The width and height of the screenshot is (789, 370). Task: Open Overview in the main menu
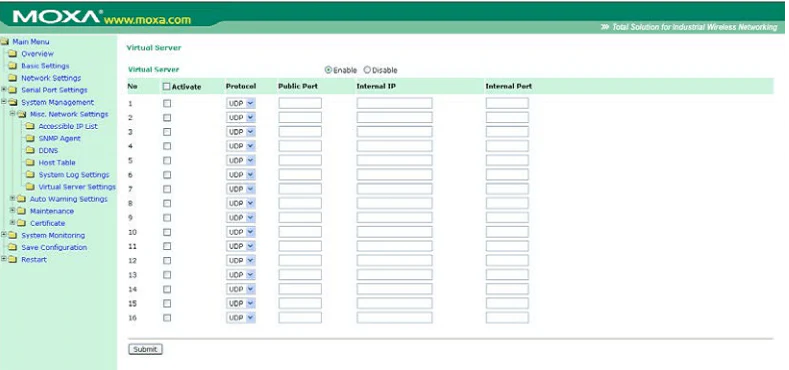click(37, 54)
